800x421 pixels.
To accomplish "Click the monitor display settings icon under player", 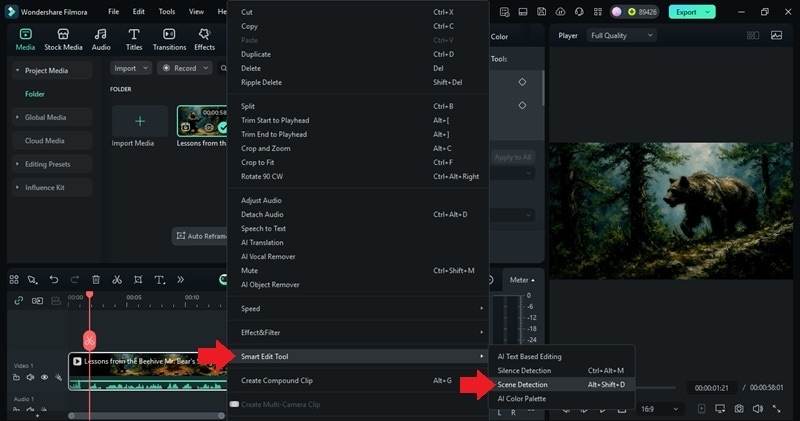I will point(720,409).
